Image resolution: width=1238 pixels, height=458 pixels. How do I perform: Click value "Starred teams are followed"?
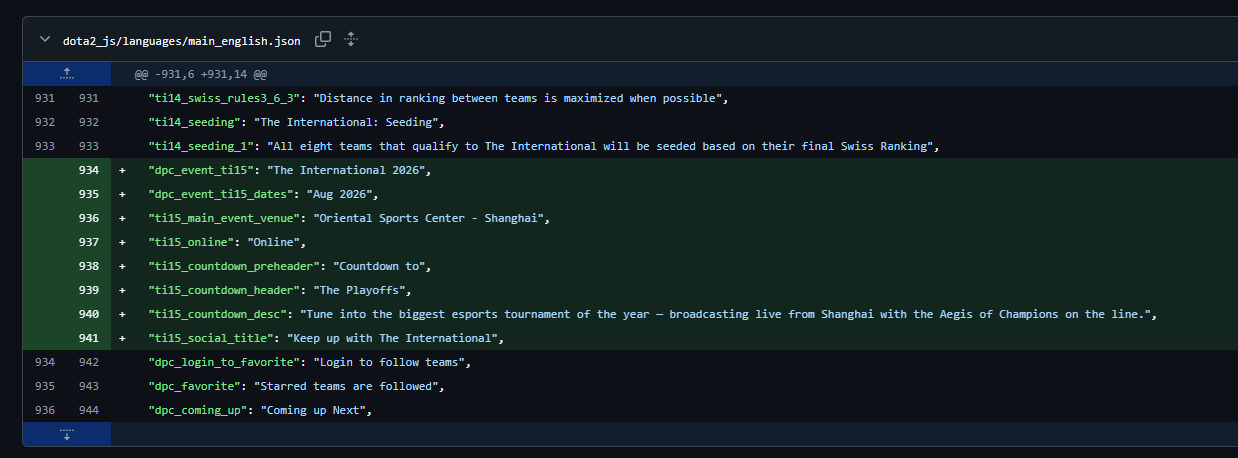(349, 386)
